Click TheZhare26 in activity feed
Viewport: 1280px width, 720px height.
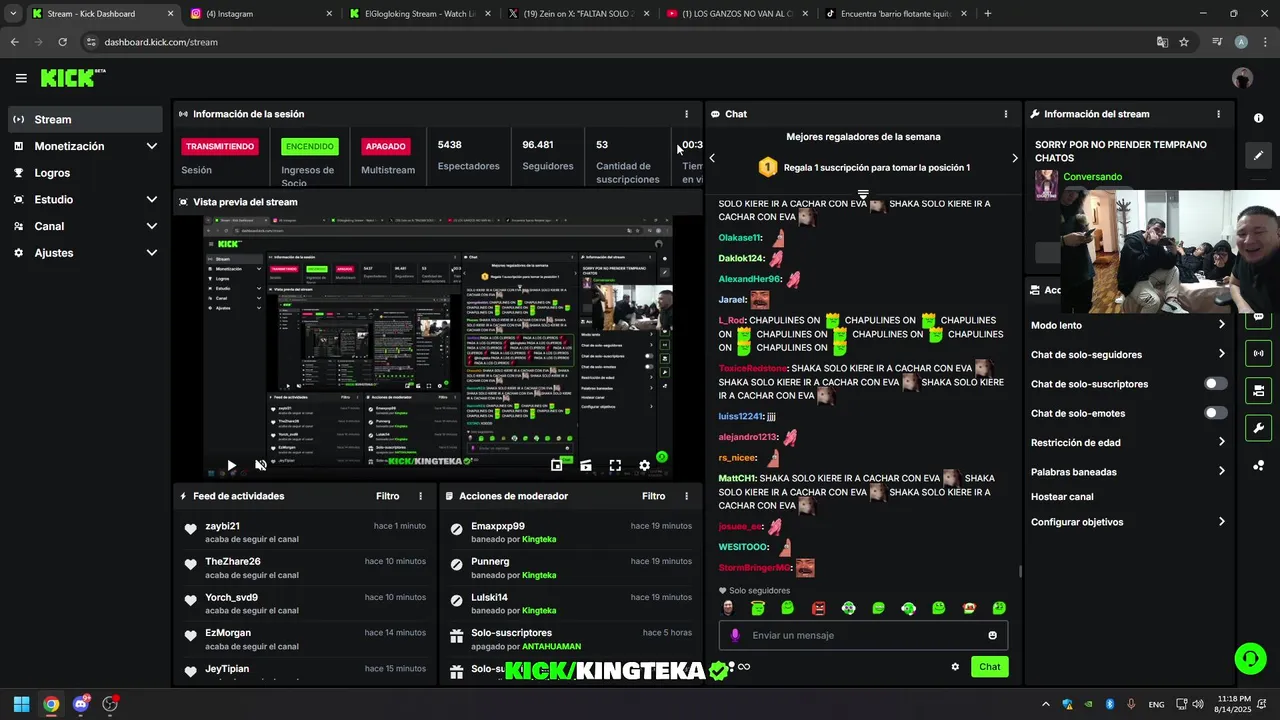[233, 561]
